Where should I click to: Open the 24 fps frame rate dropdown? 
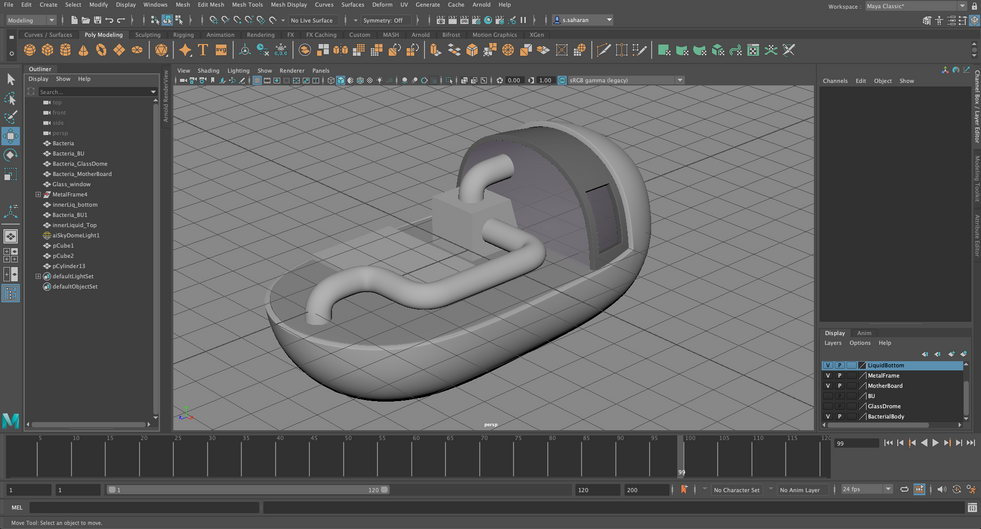tap(867, 489)
